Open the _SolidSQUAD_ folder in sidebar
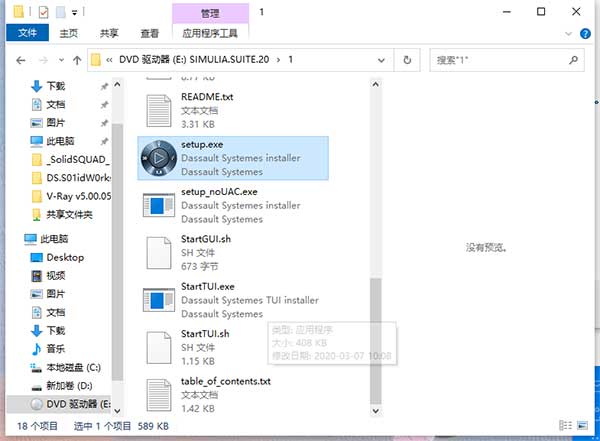 click(78, 160)
